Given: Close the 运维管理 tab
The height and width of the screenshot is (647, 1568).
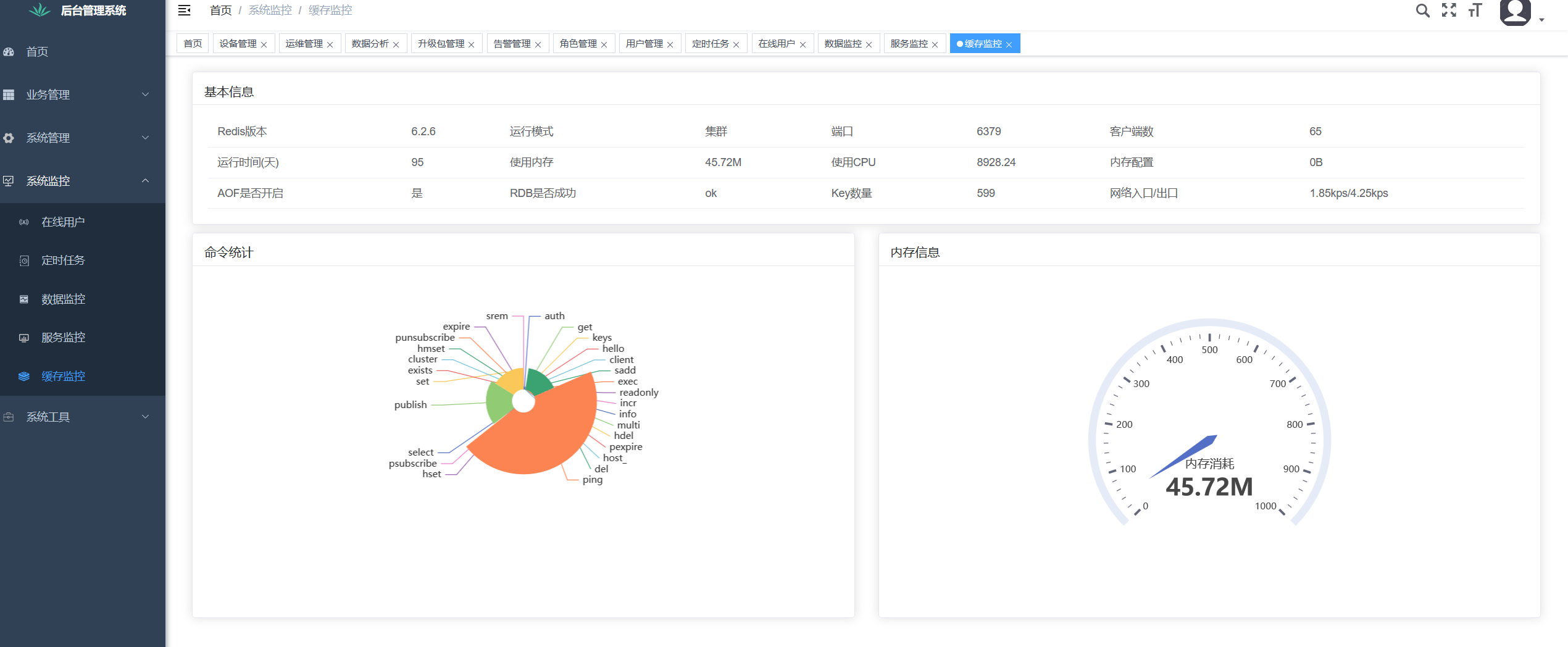Looking at the screenshot, I should (330, 44).
